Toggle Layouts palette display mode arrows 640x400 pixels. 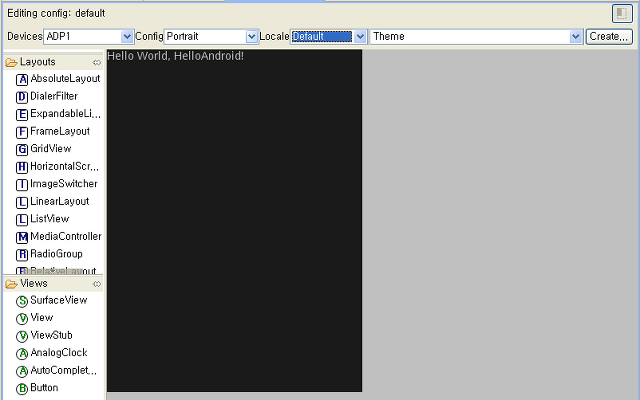pyautogui.click(x=97, y=62)
